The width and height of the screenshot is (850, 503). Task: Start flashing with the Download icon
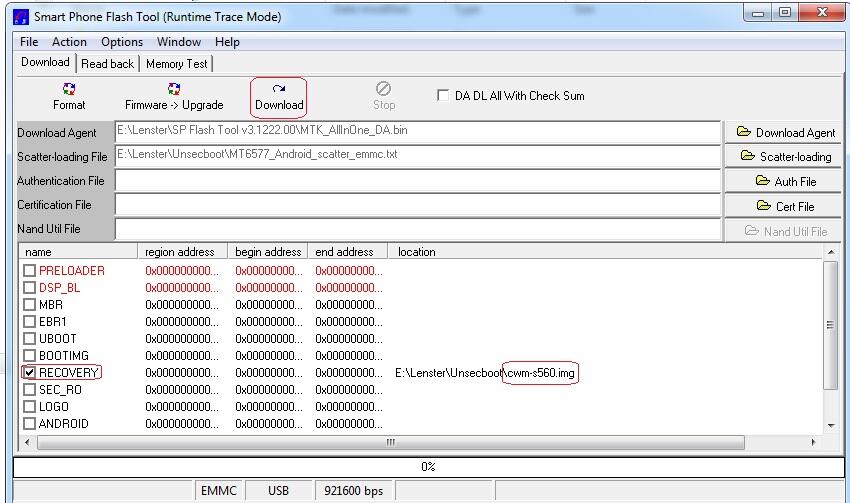tap(279, 89)
